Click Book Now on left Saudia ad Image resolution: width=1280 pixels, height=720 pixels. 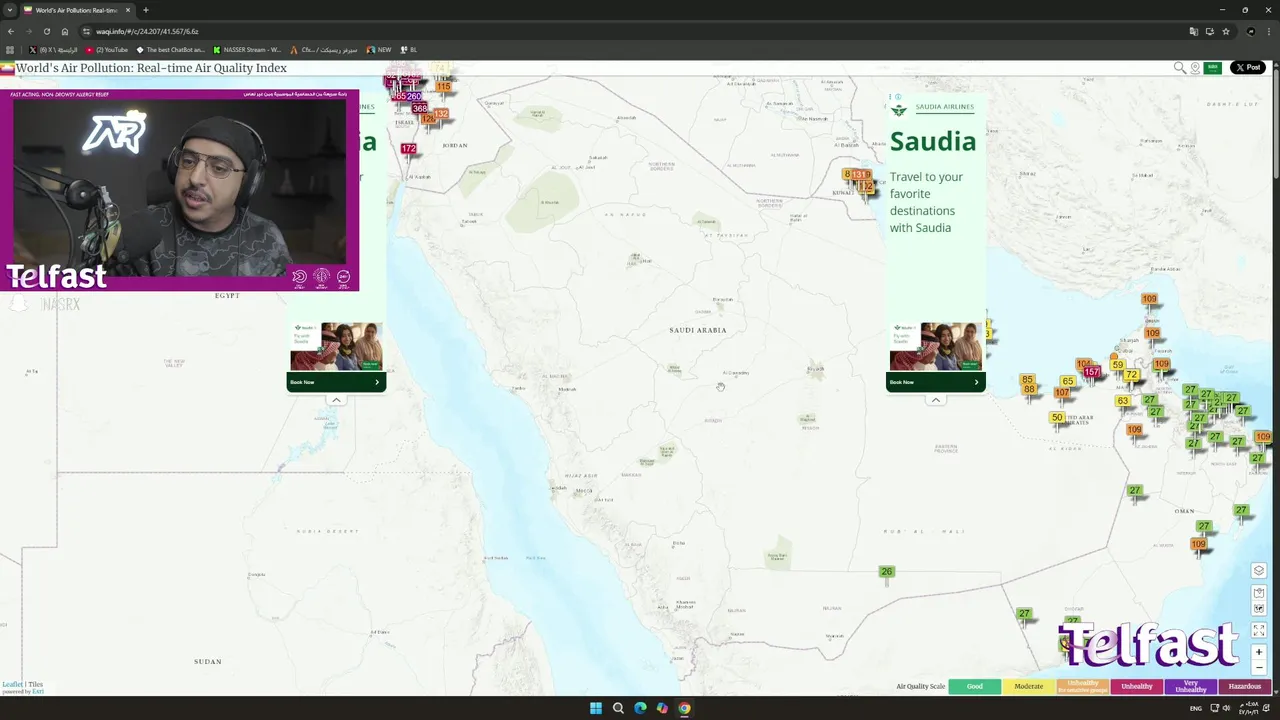pos(335,382)
